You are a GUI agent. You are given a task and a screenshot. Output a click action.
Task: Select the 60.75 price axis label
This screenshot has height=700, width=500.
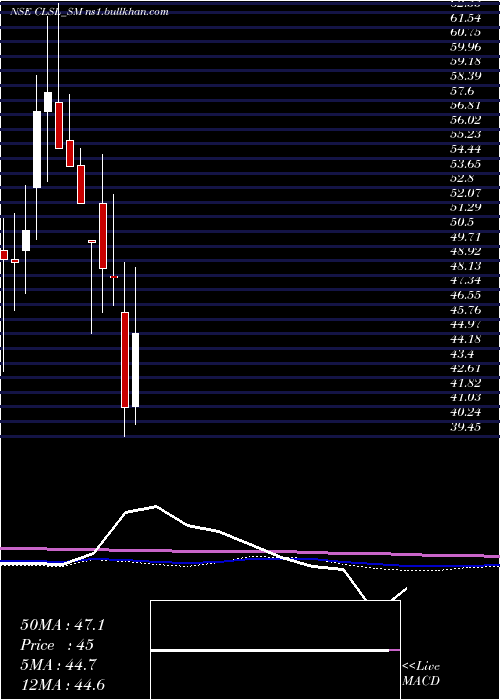(466, 33)
